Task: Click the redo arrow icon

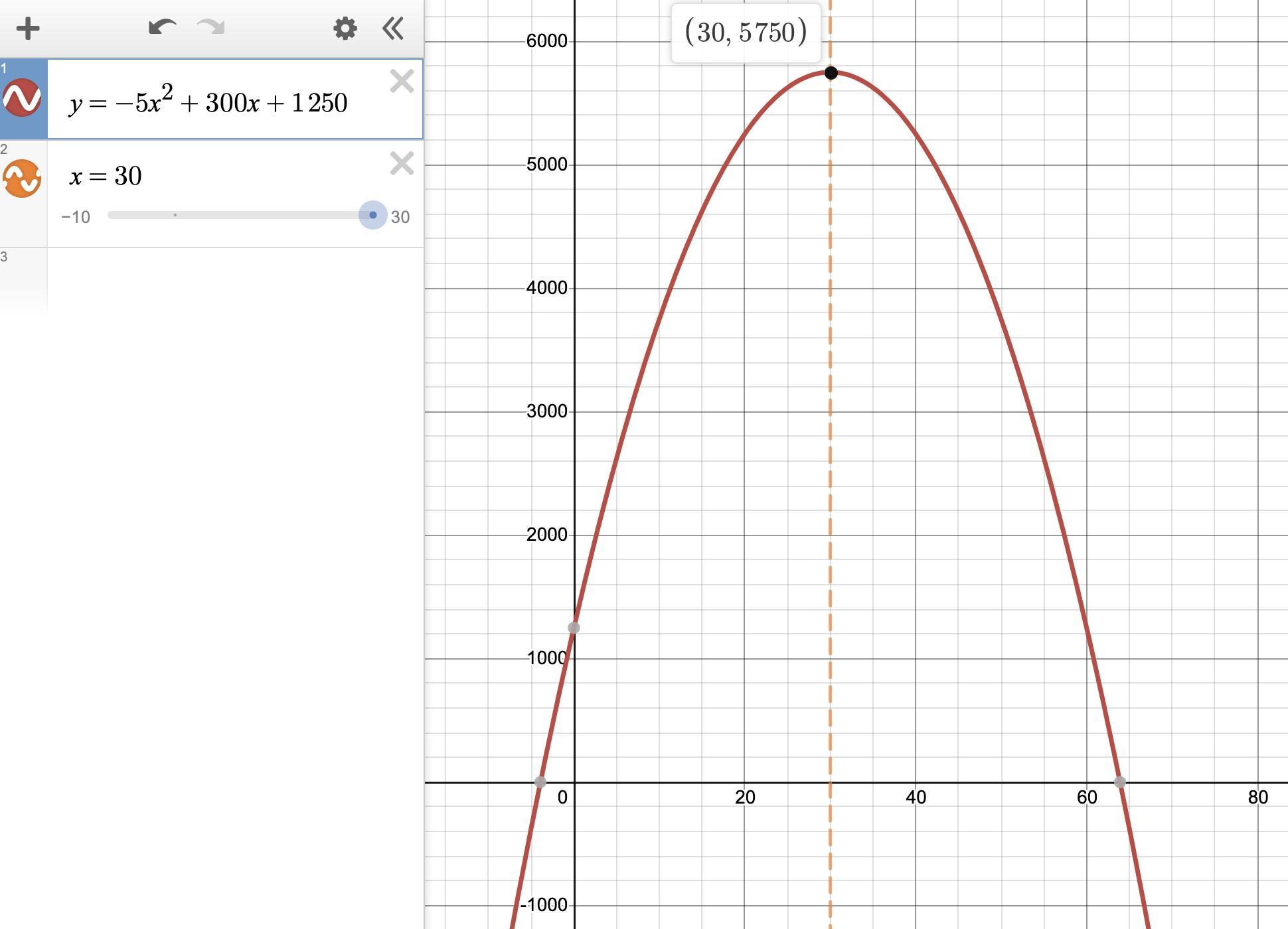Action: pyautogui.click(x=211, y=28)
